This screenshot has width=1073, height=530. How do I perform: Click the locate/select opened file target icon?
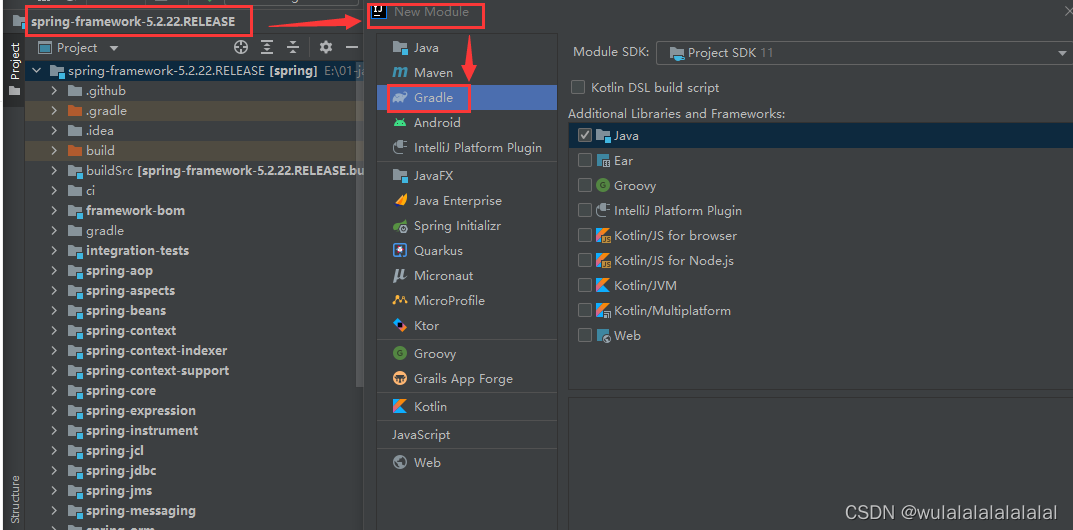240,47
